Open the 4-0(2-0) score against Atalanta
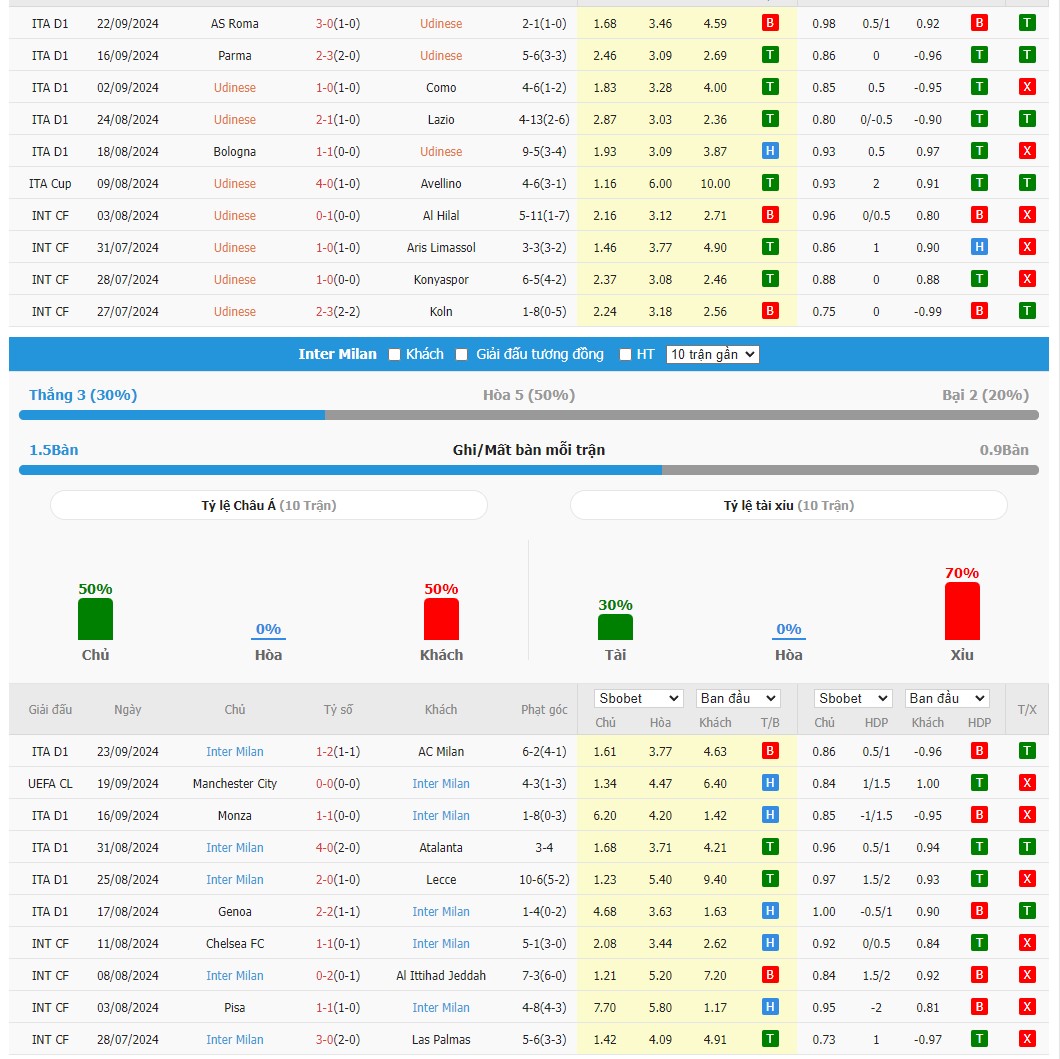 pyautogui.click(x=337, y=847)
